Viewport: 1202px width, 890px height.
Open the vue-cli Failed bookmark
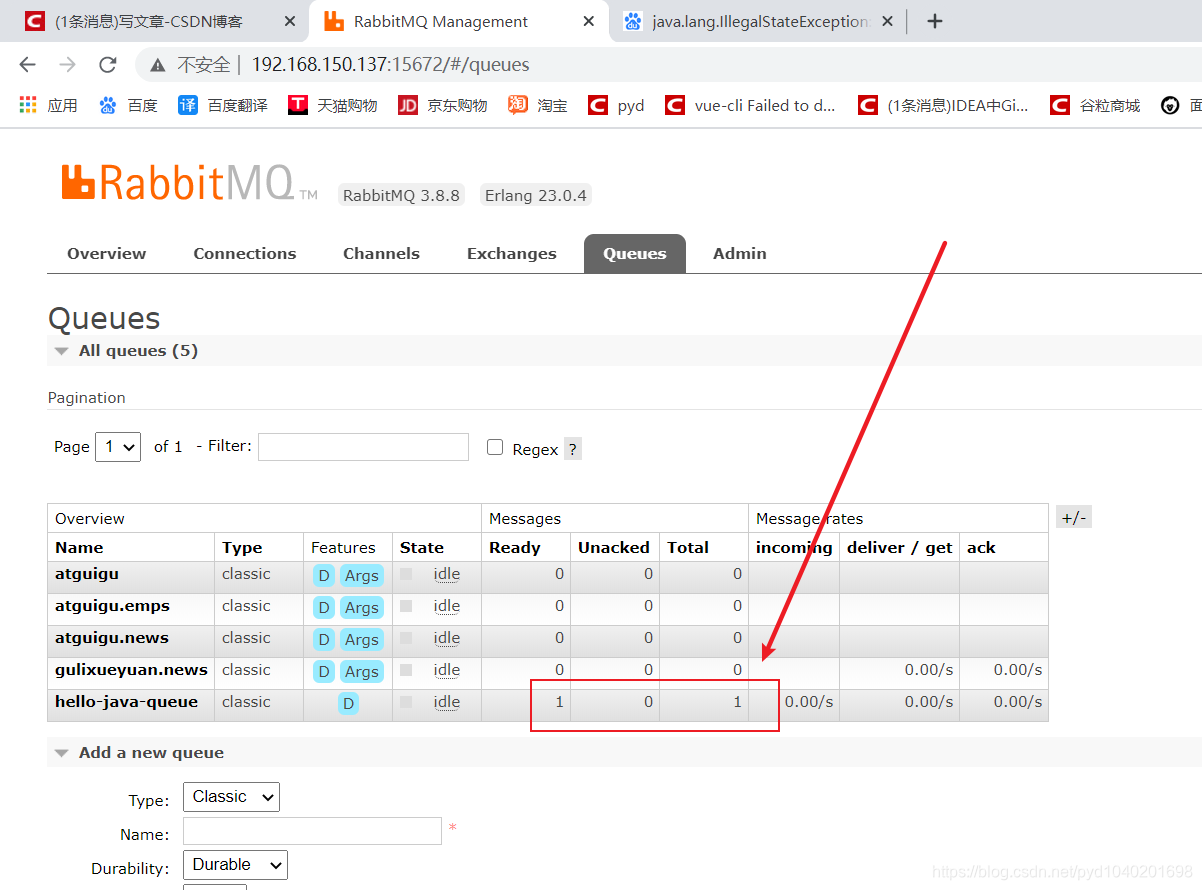tap(750, 105)
